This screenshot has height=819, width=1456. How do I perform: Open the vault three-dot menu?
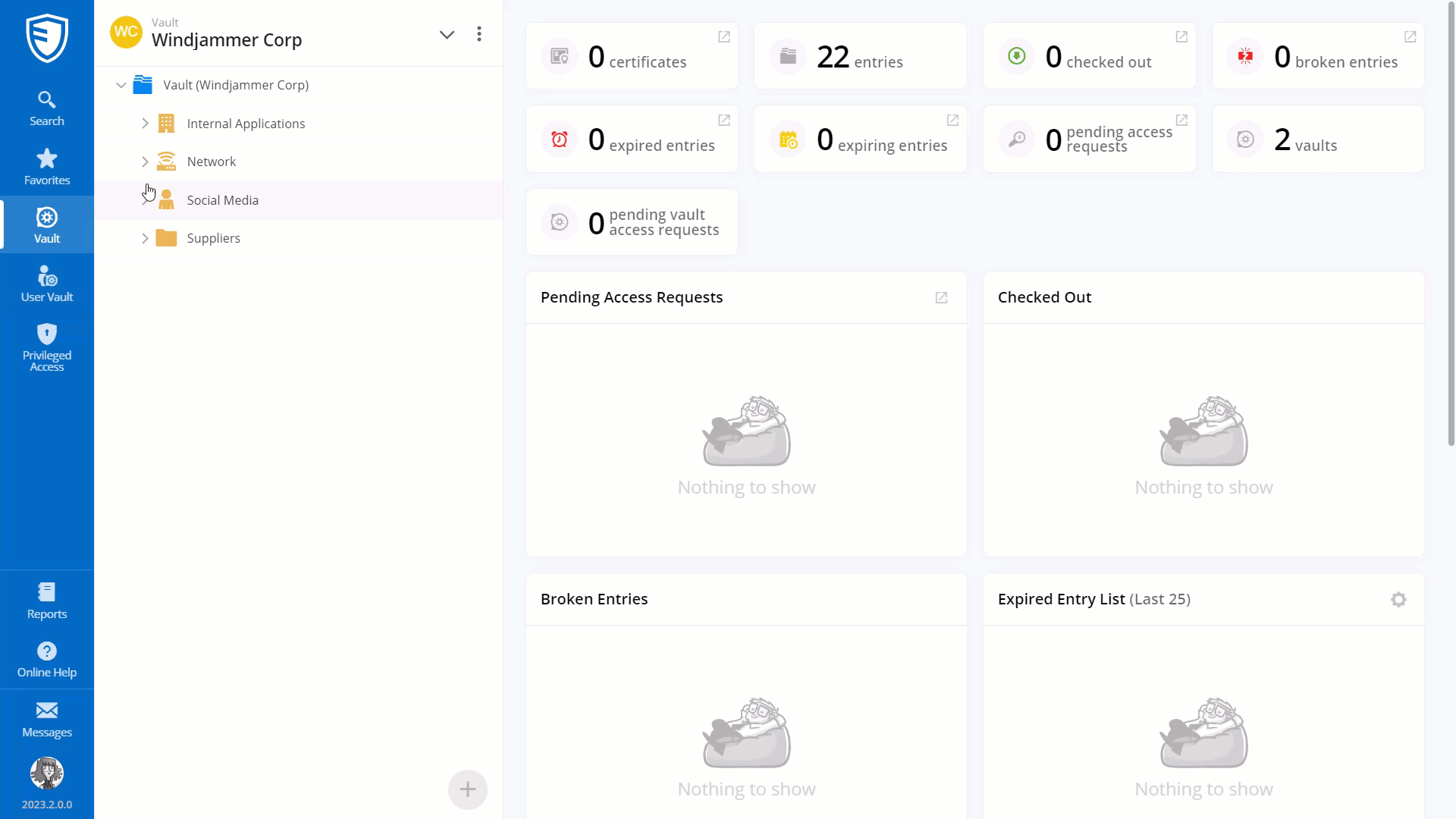(x=479, y=34)
